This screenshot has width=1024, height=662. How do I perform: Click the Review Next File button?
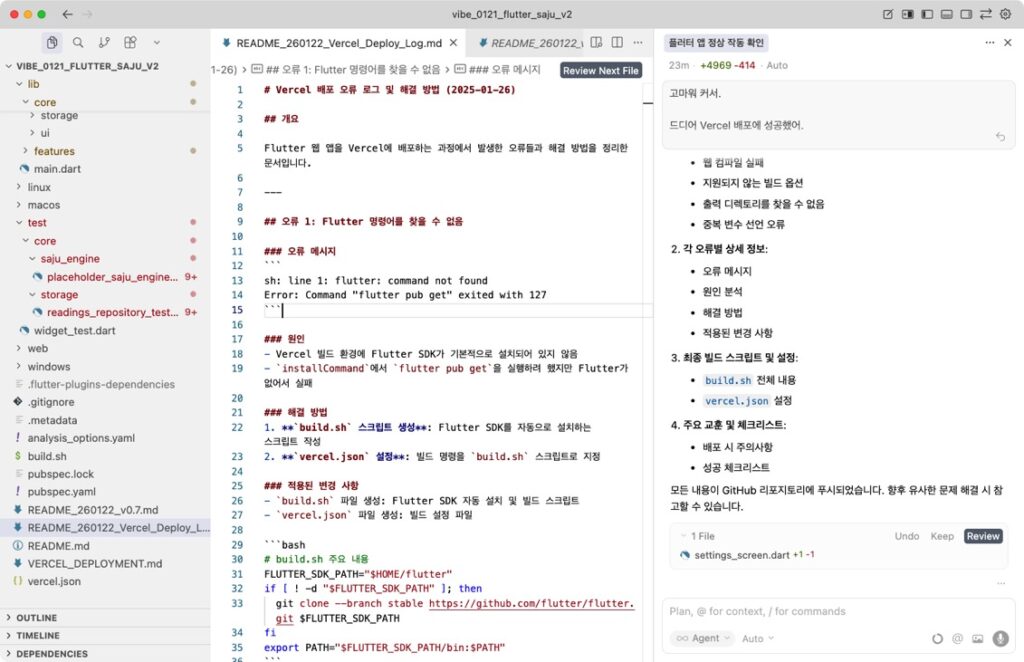coord(600,71)
